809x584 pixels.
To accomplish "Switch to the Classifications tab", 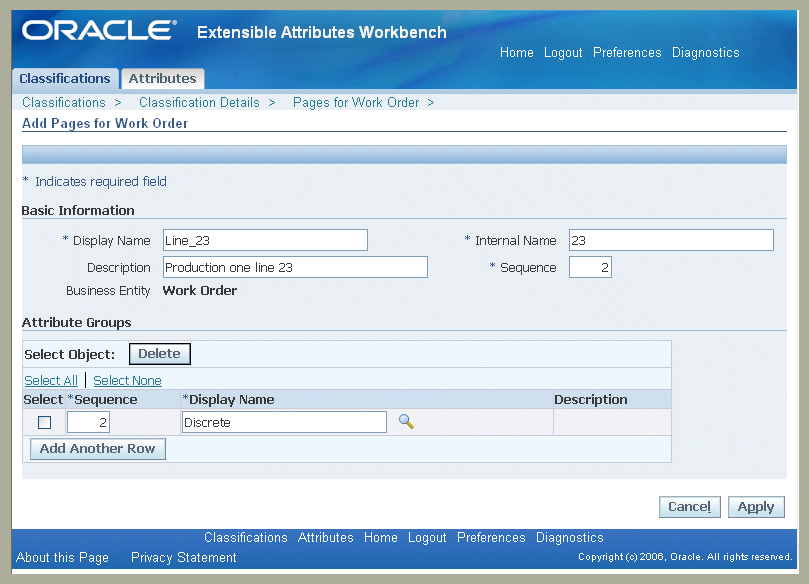I will [x=65, y=78].
